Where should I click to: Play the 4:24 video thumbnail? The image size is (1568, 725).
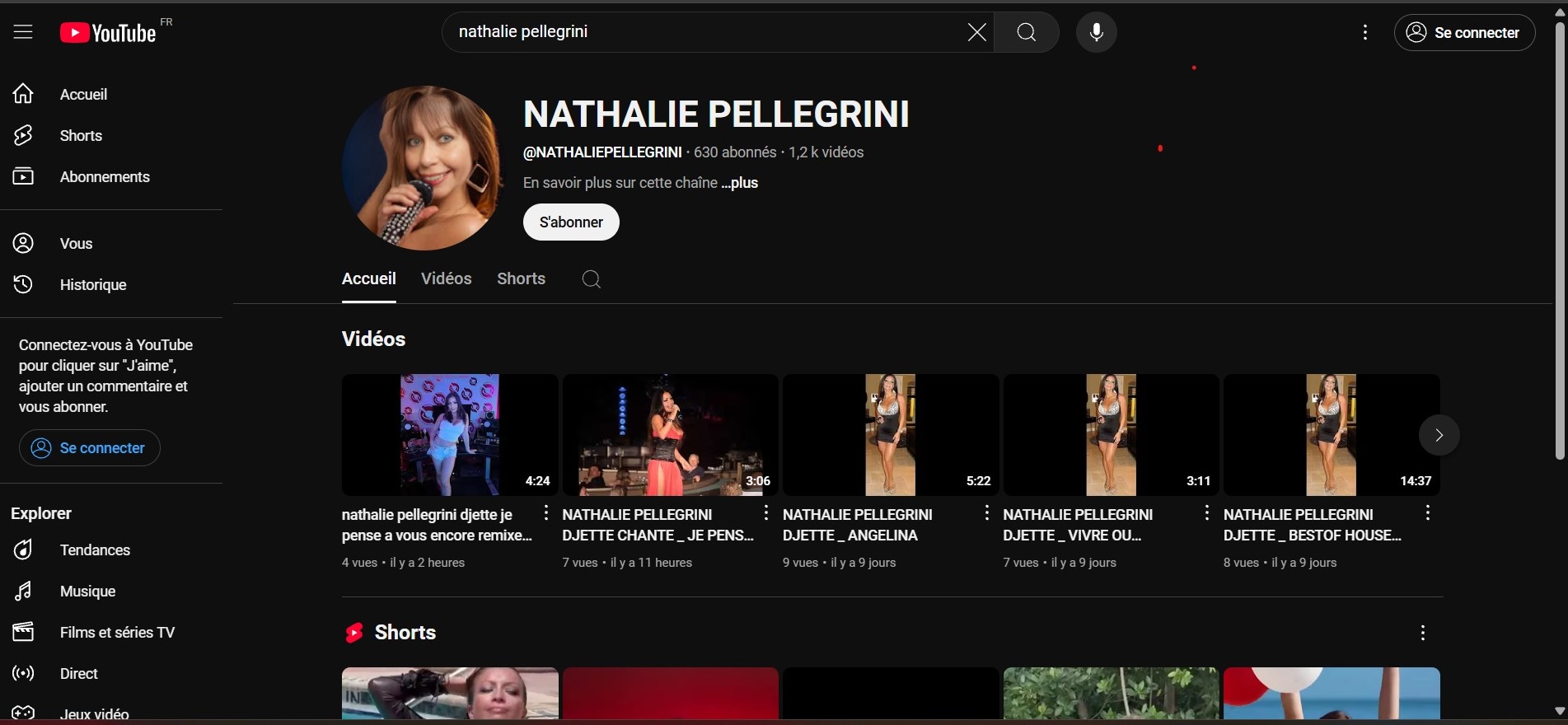(450, 435)
